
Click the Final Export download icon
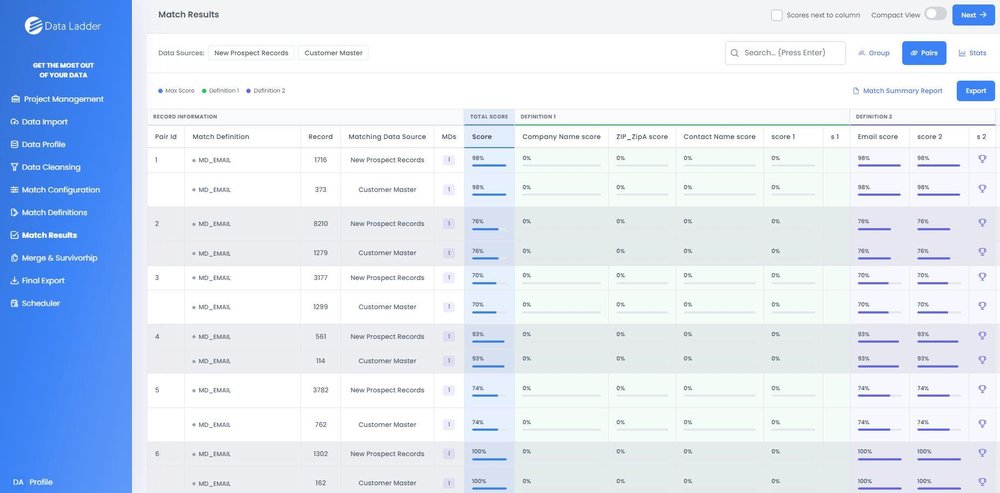(15, 281)
